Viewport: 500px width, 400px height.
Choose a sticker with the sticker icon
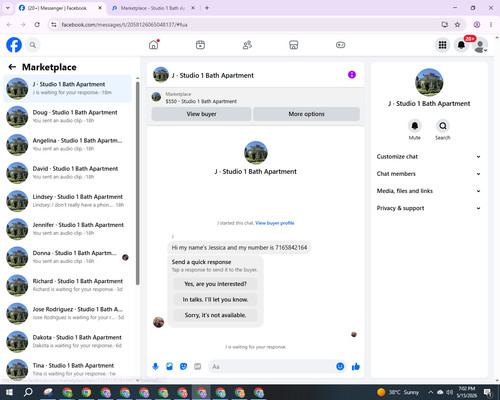click(184, 367)
